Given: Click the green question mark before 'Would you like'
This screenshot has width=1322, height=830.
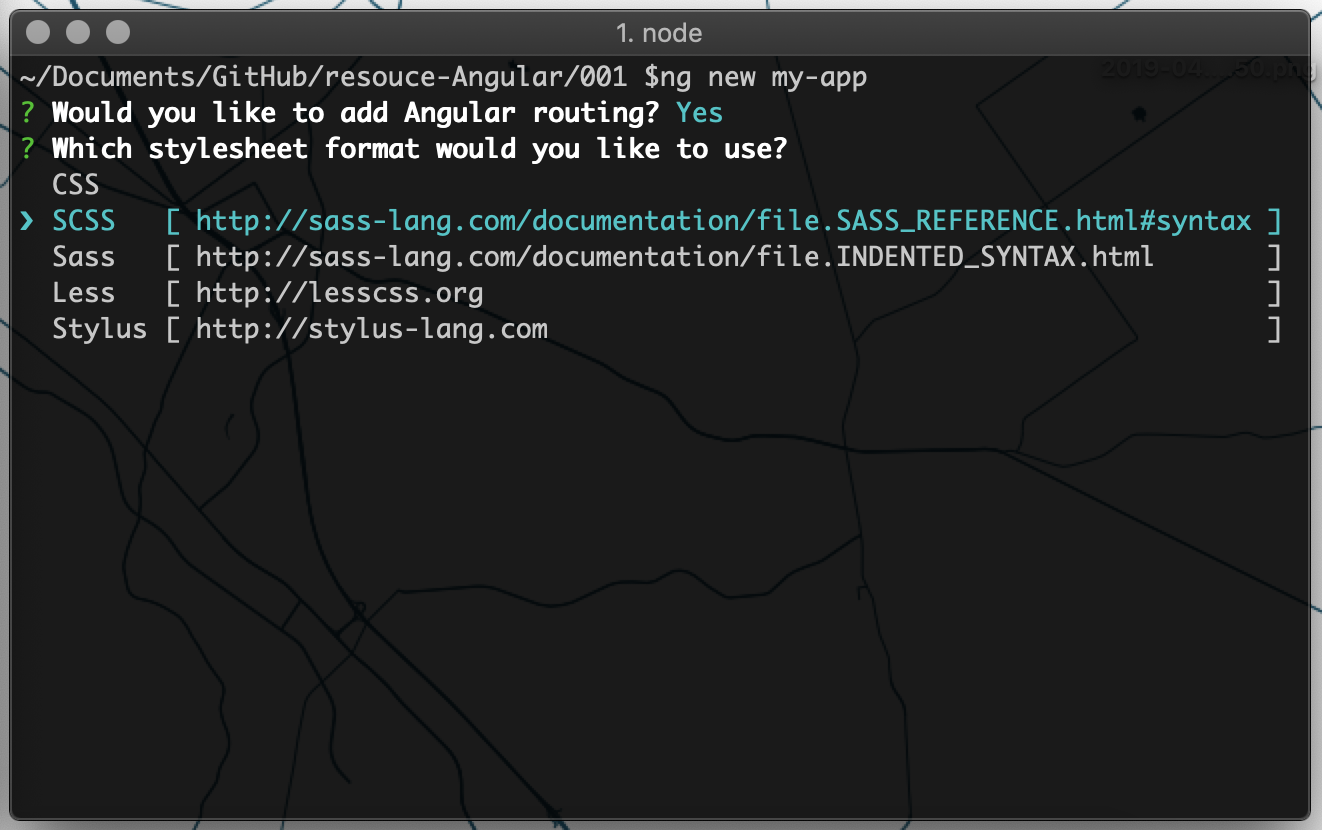Looking at the screenshot, I should pyautogui.click(x=27, y=113).
